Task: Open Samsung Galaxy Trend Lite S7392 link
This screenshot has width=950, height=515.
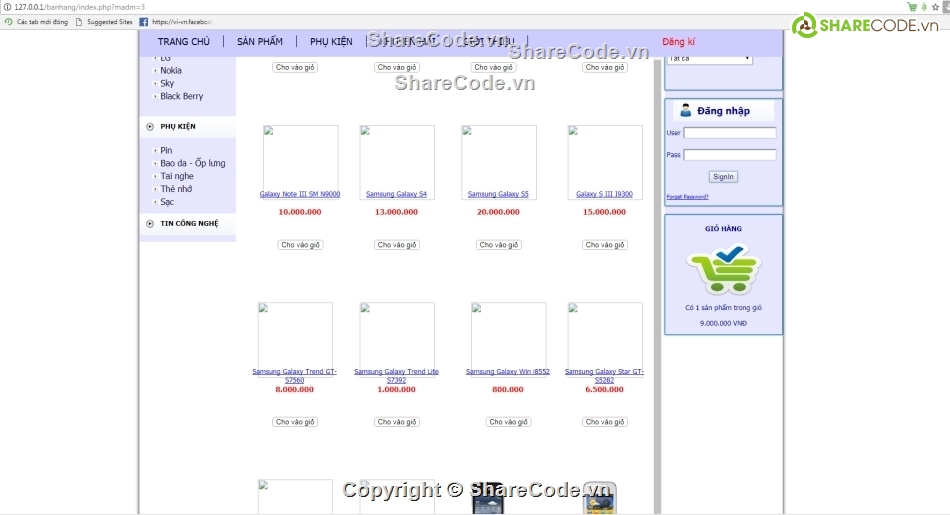Action: pyautogui.click(x=396, y=376)
